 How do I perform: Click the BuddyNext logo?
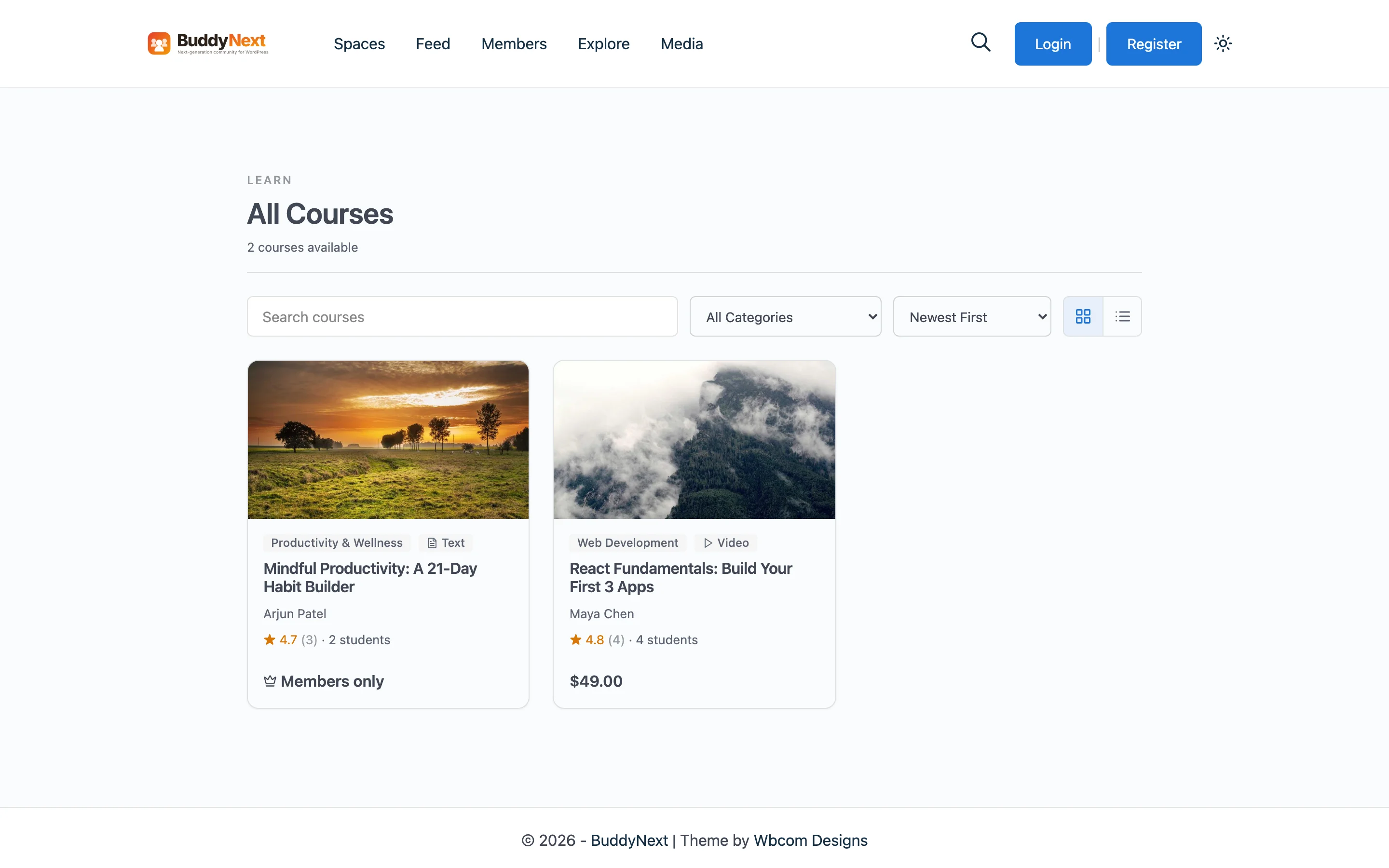coord(208,43)
